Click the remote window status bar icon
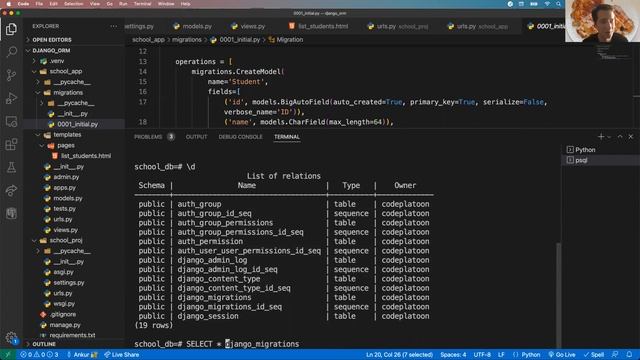This screenshot has height=360, width=640. (x=7, y=355)
